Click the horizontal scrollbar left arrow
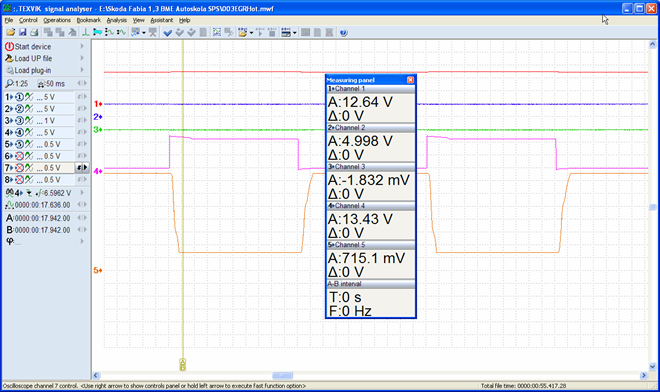The image size is (660, 392). pyautogui.click(x=96, y=375)
